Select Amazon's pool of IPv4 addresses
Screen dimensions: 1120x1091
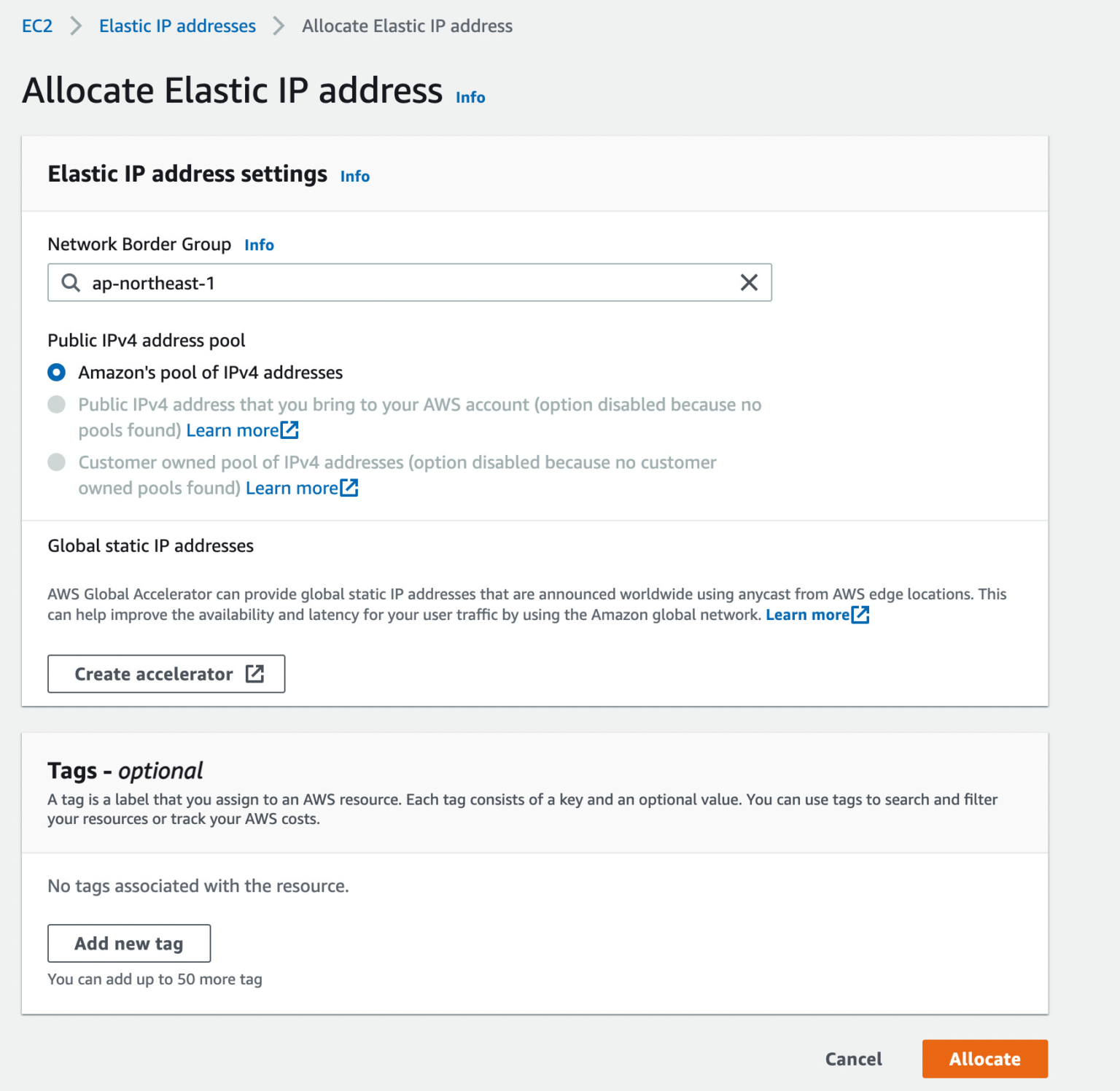pyautogui.click(x=56, y=373)
